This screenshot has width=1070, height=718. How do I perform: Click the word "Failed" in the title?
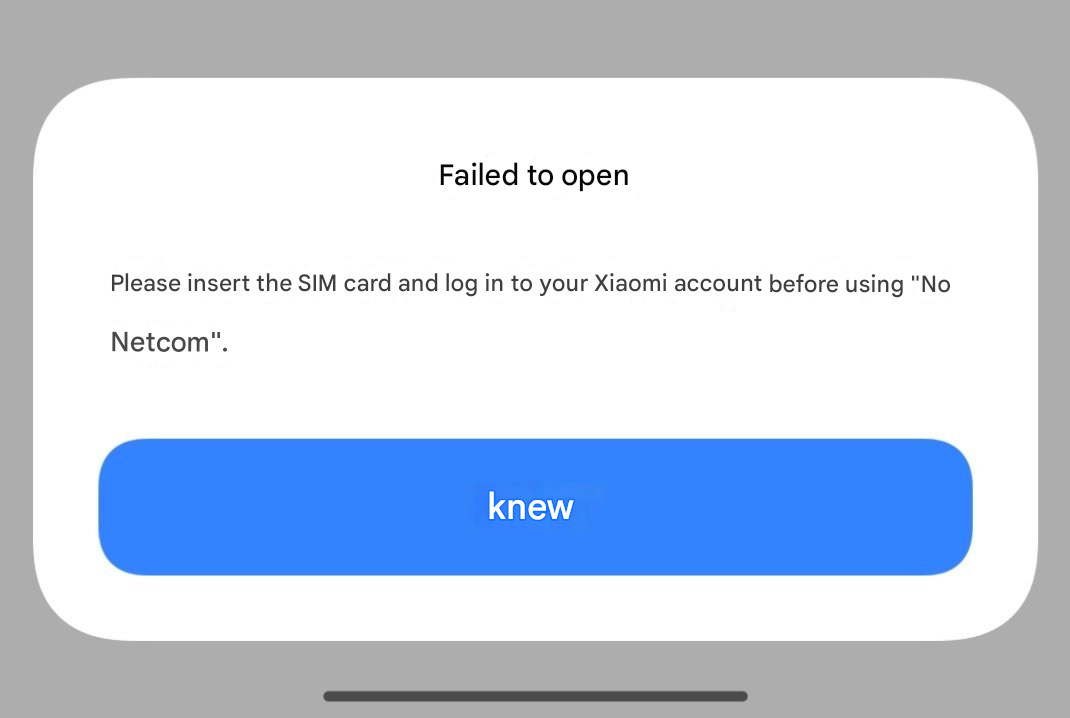tap(478, 175)
